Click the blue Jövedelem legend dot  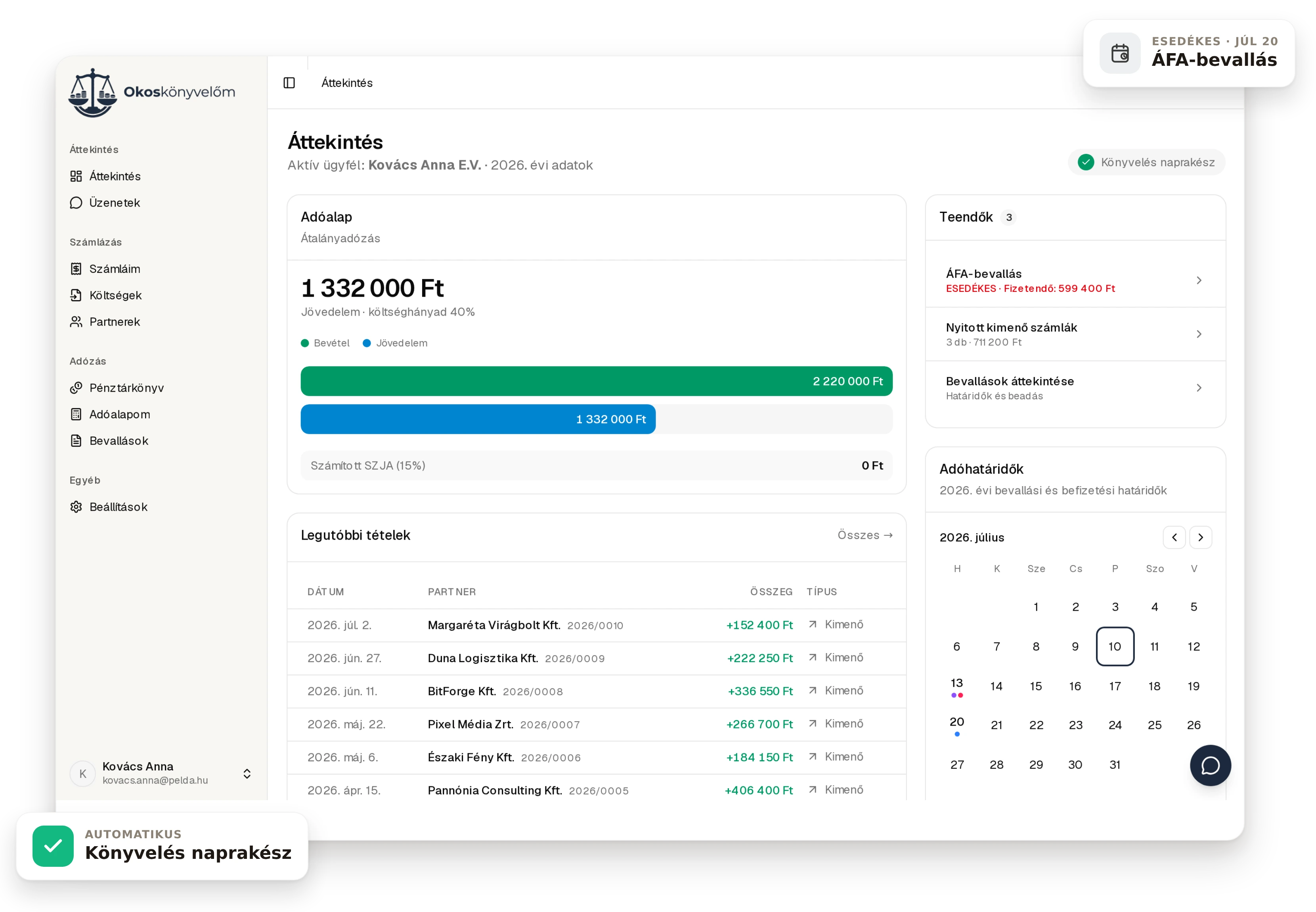[367, 343]
